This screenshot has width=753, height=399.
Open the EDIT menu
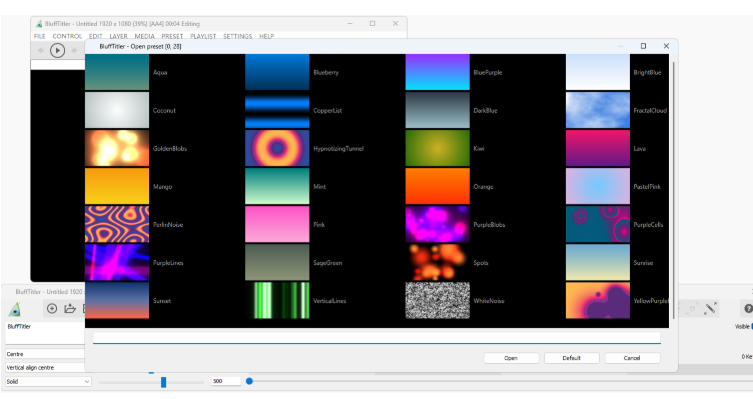pos(96,36)
